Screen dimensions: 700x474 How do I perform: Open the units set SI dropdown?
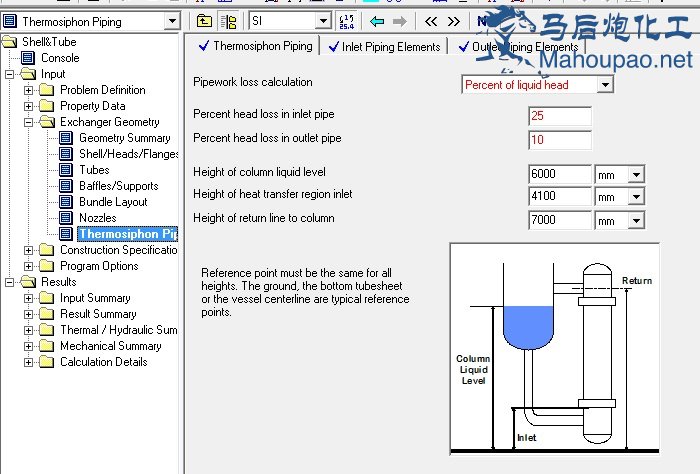tap(323, 21)
